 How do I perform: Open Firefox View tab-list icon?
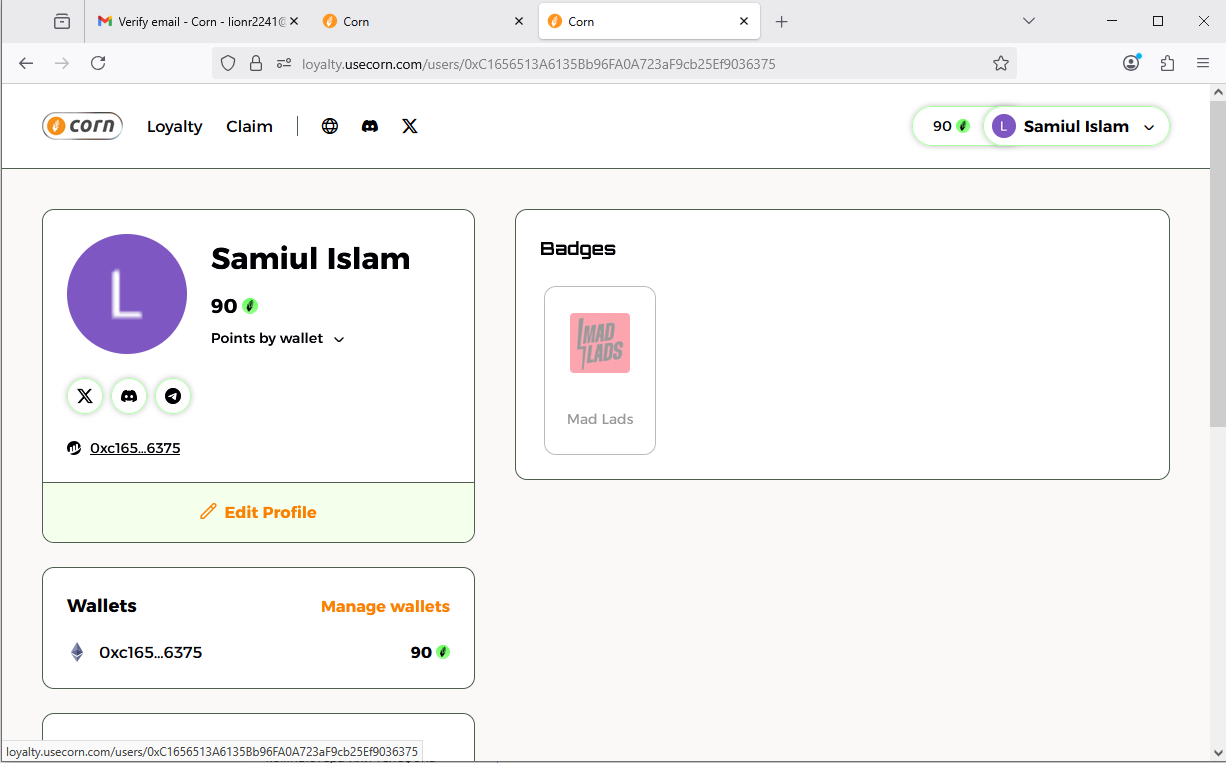62,21
